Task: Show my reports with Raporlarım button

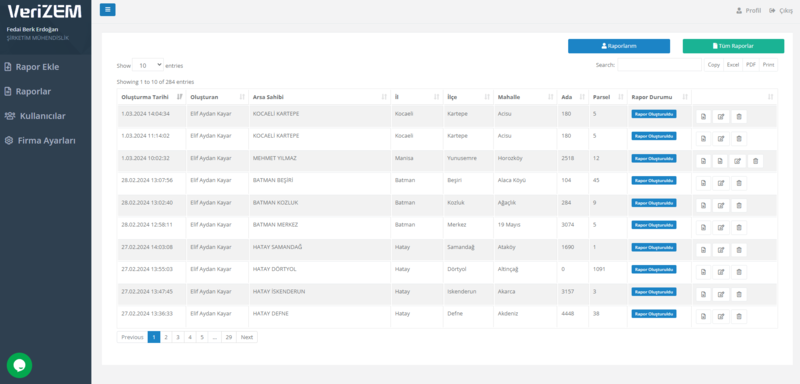Action: pos(619,46)
